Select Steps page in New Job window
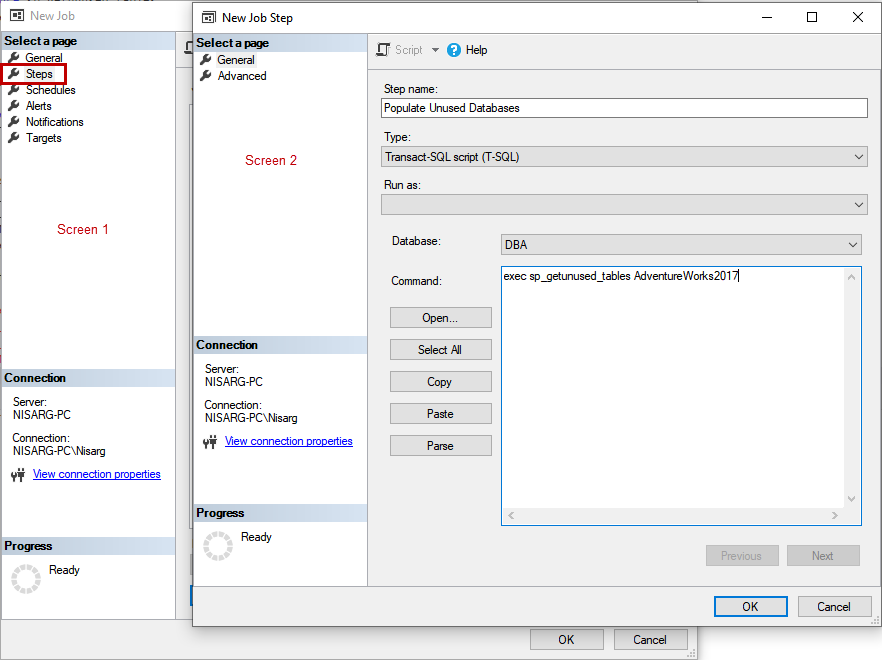 [39, 74]
